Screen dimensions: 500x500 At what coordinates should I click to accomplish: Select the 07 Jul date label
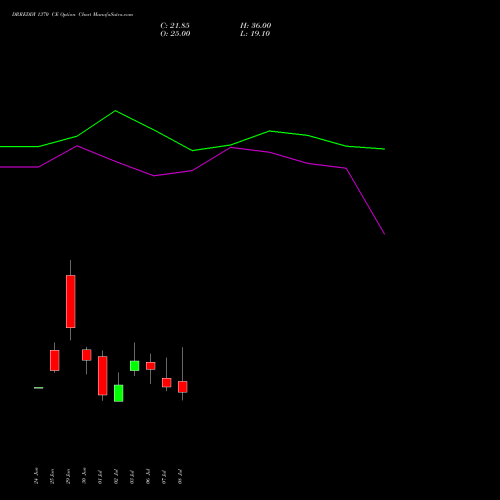(x=164, y=476)
